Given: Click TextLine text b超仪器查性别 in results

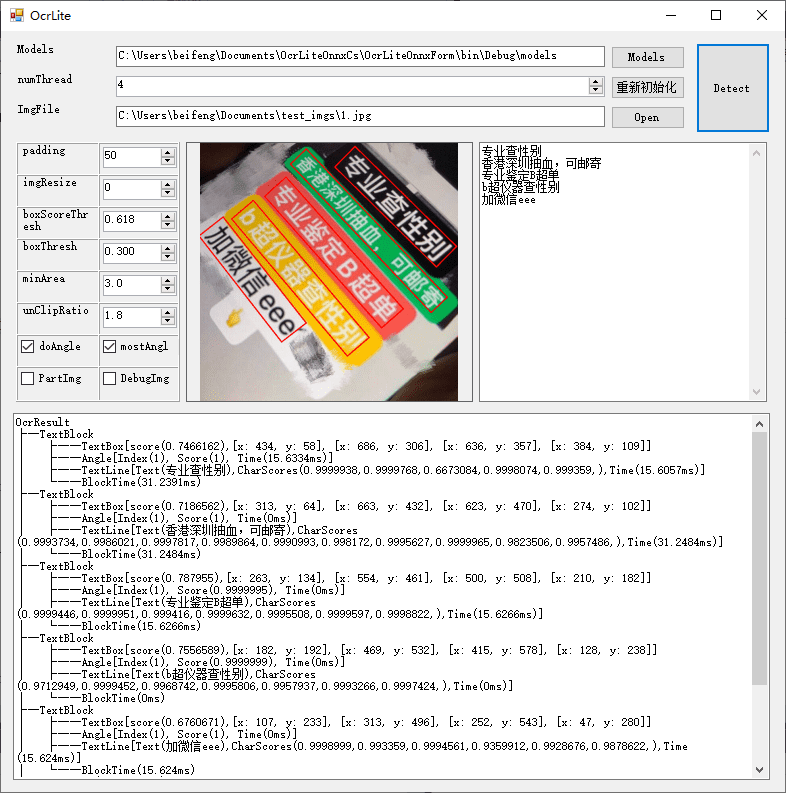Looking at the screenshot, I should [207, 675].
